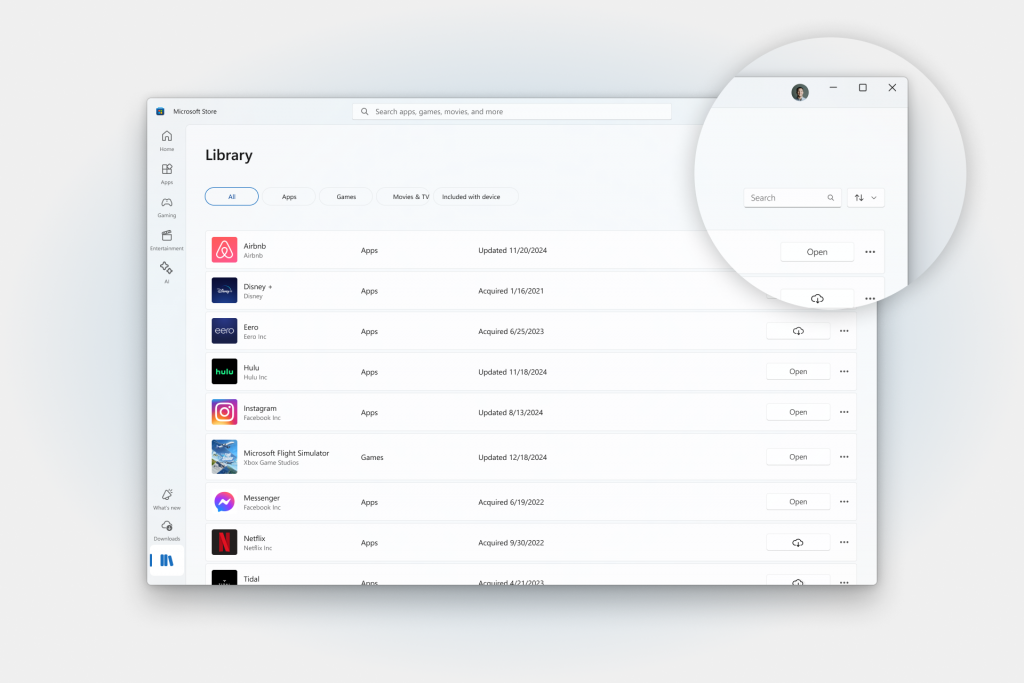Open What's new from the sidebar
The height and width of the screenshot is (683, 1024).
(166, 495)
